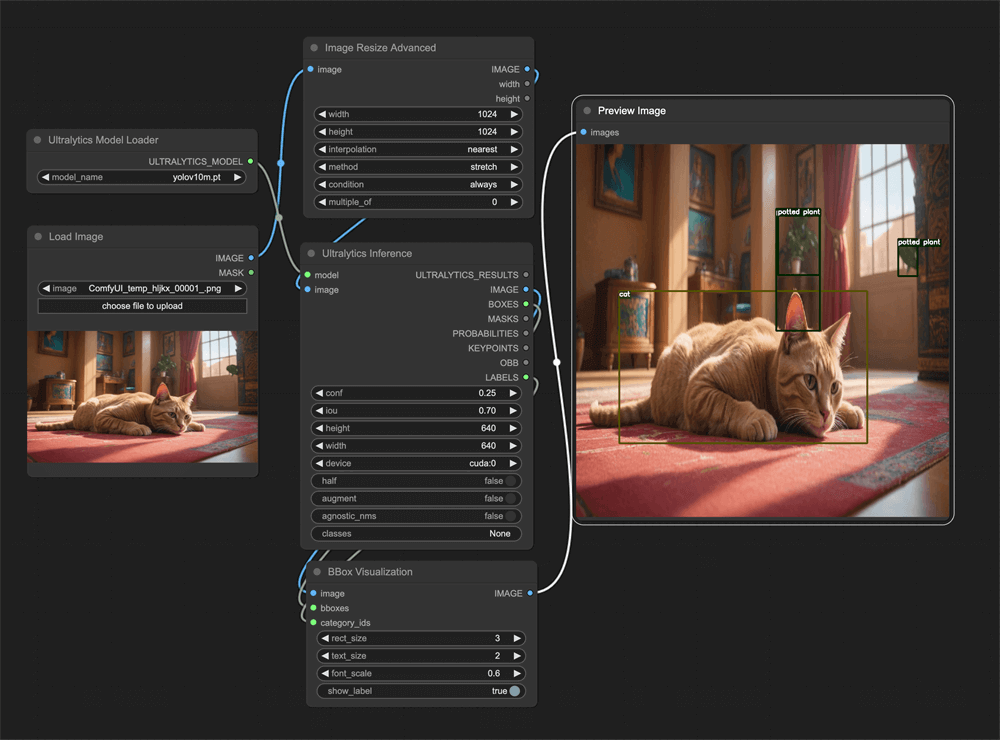Open the device dropdown set to cuda:0
Screen dimensions: 1000x740
click(416, 463)
